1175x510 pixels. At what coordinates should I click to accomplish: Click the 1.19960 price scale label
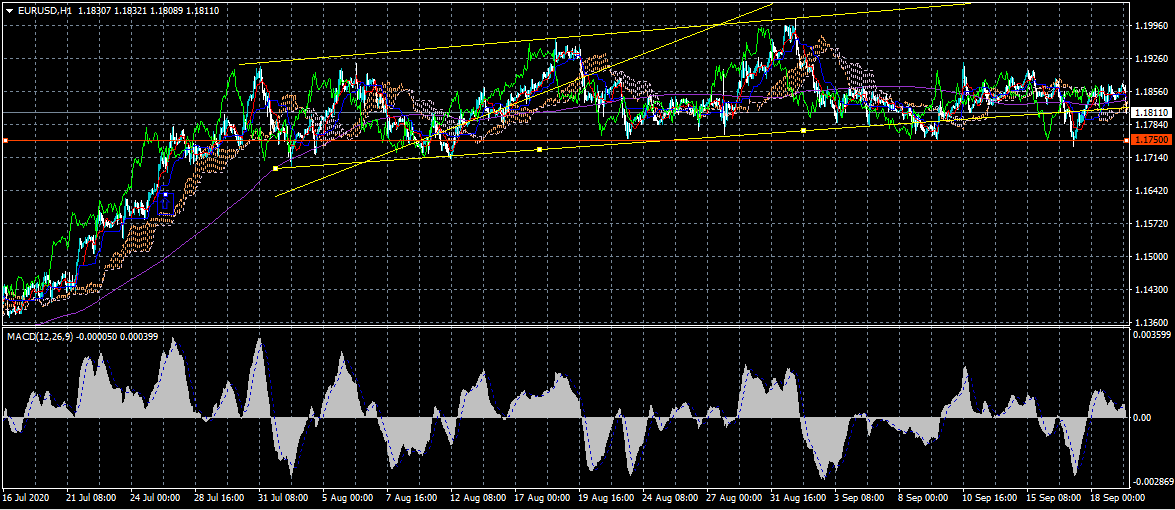coord(1152,27)
